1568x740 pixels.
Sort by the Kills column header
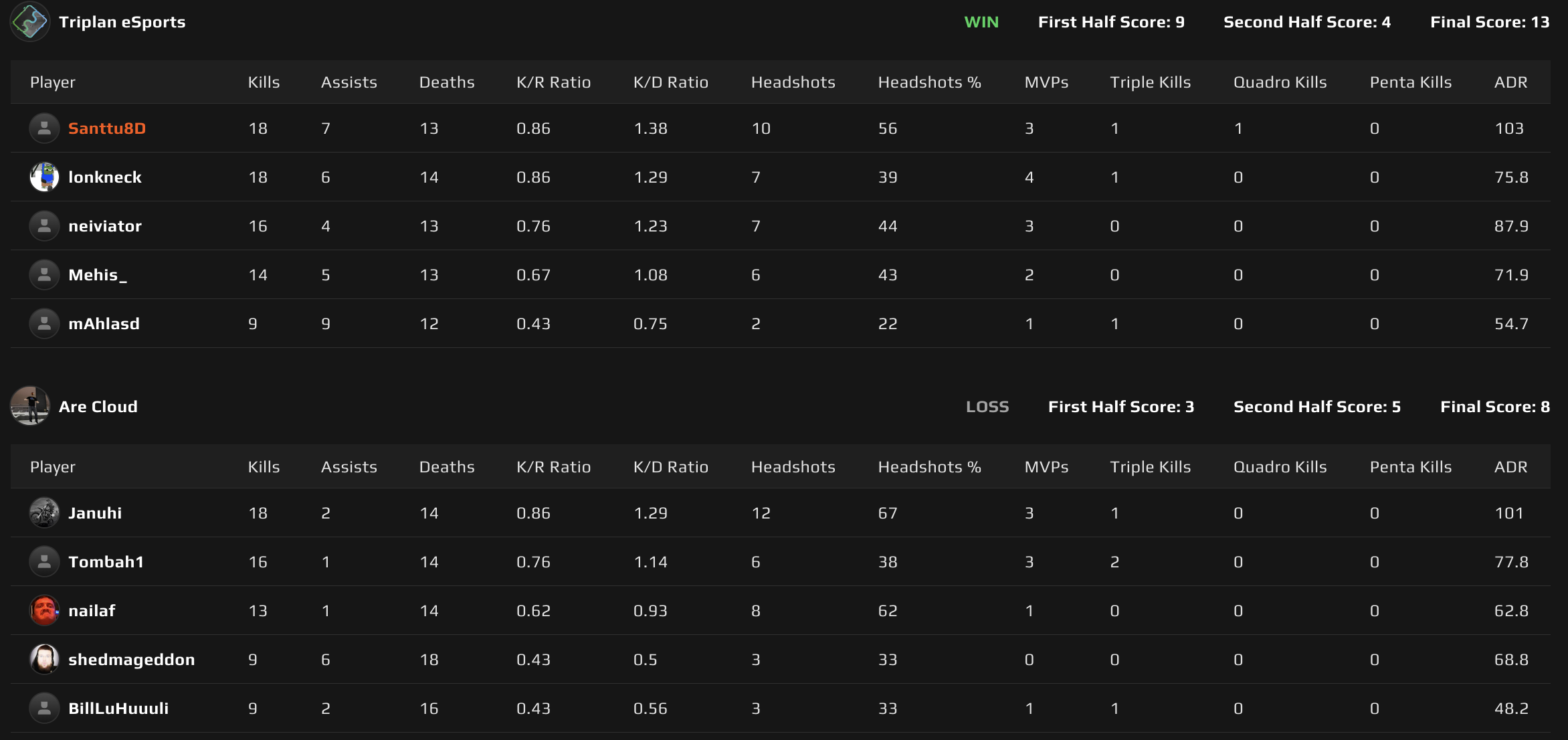264,82
